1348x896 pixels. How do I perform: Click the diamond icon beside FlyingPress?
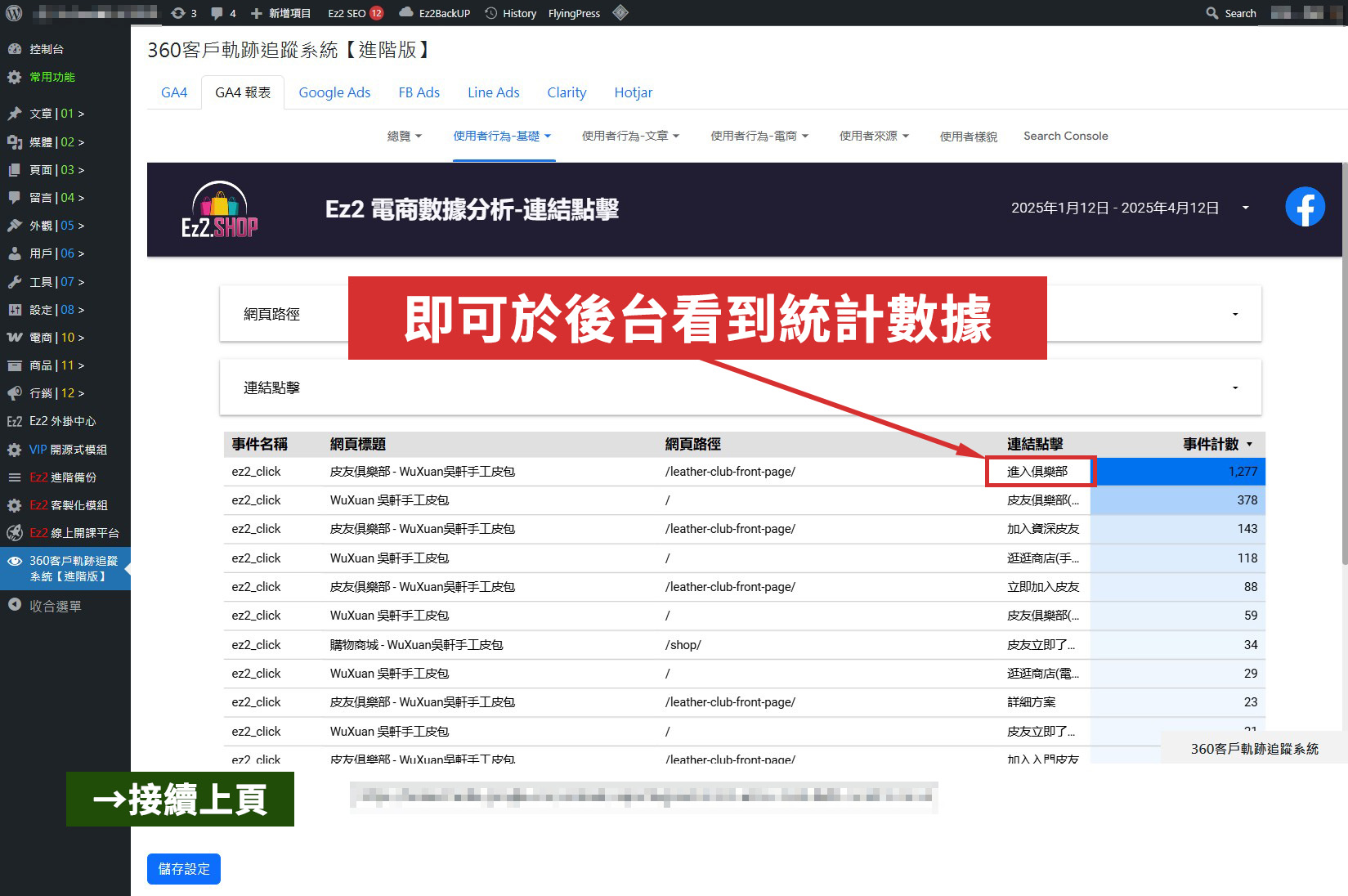coord(620,12)
